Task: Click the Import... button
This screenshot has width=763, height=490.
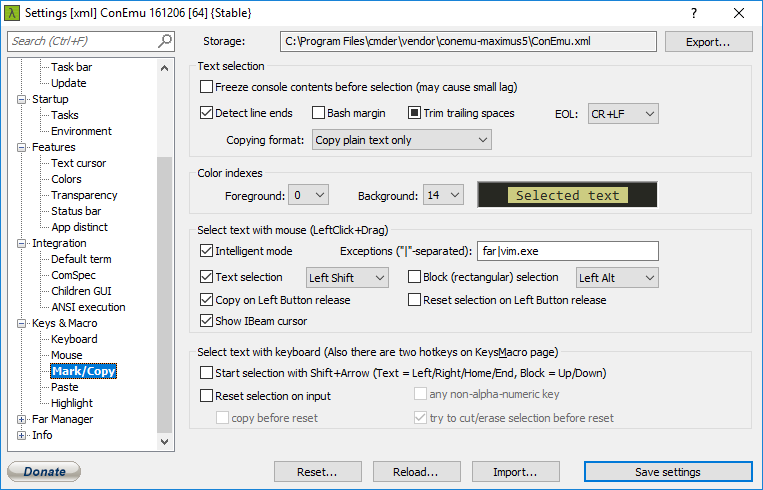Action: tap(515, 472)
